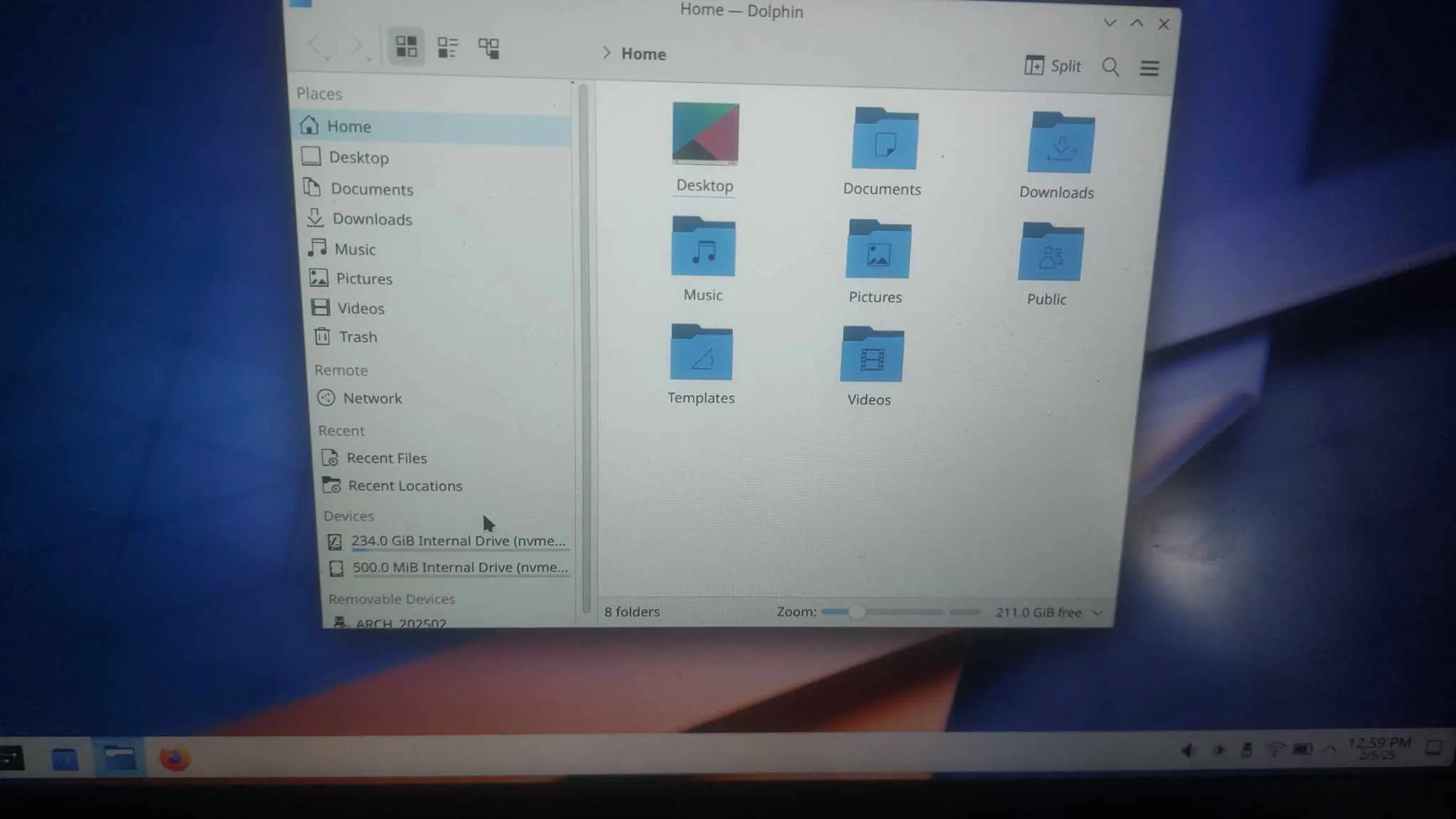Open the hamburger menu in Dolphin
1456x819 pixels.
(1149, 68)
